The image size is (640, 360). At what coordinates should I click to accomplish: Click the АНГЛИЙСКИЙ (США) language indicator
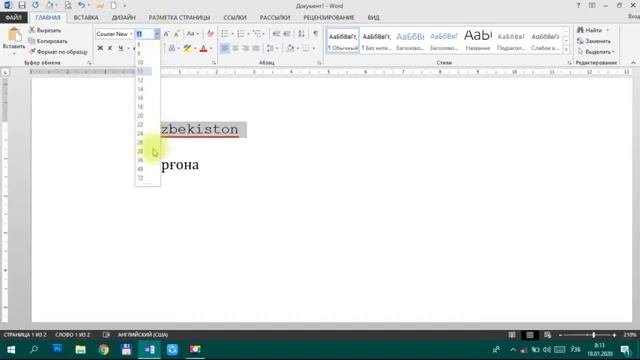[143, 335]
